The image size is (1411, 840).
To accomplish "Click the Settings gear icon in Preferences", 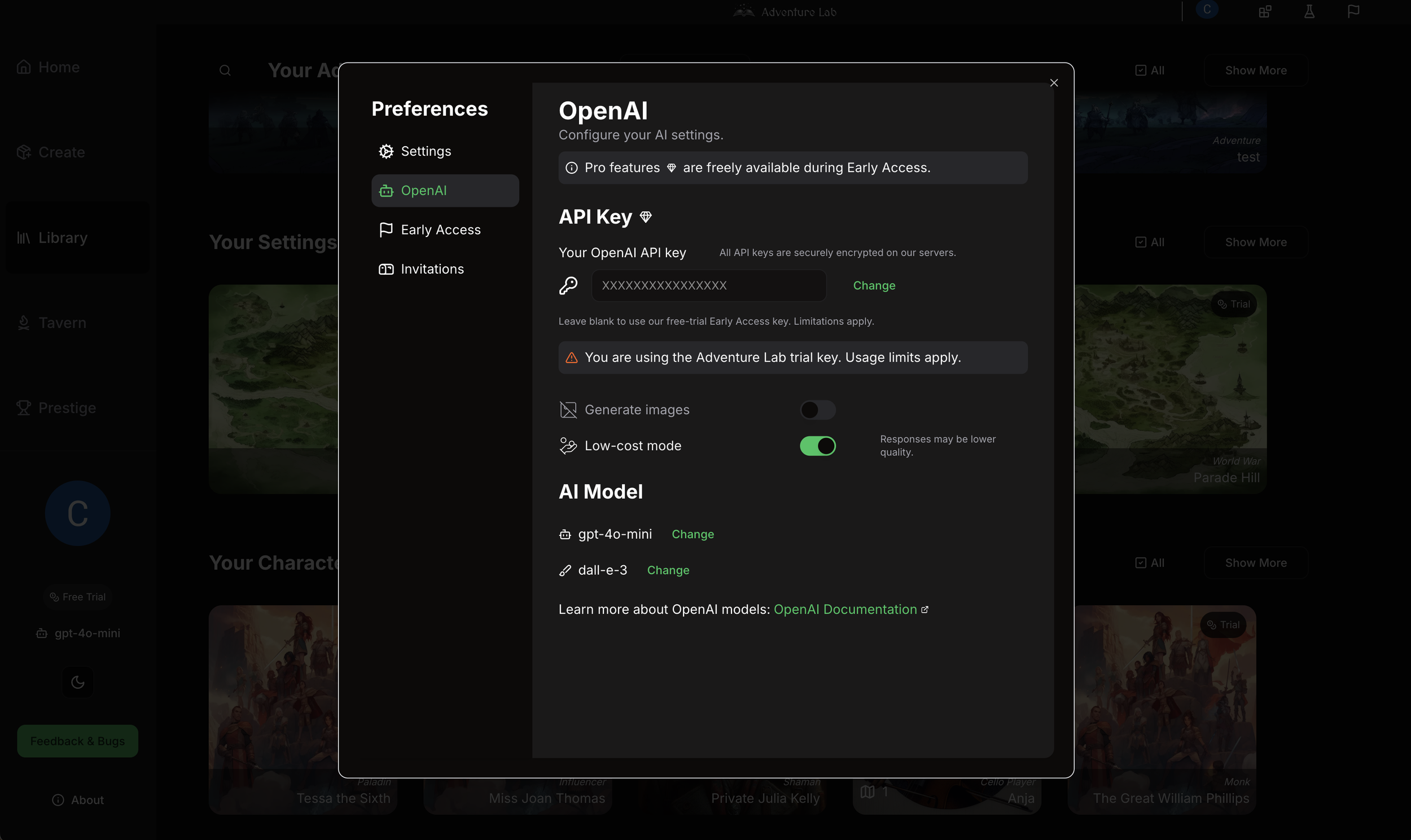I will click(x=386, y=151).
